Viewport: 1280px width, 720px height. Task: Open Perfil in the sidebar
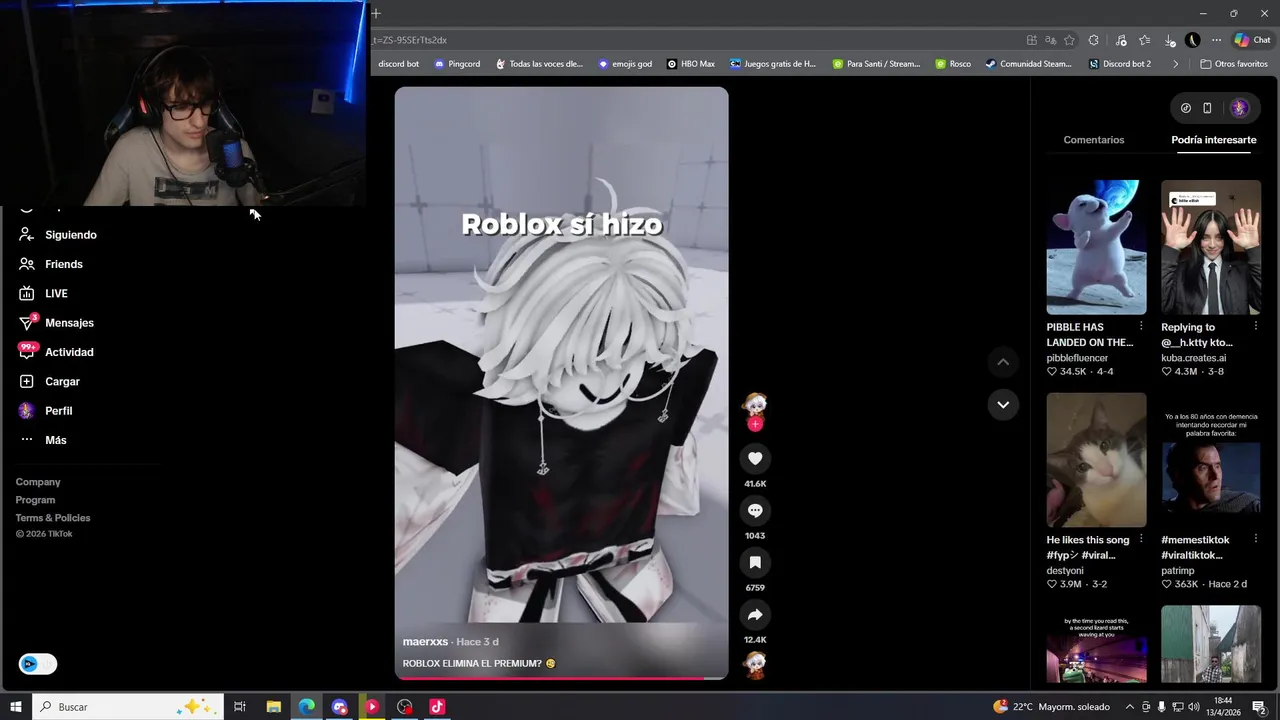pyautogui.click(x=45, y=411)
